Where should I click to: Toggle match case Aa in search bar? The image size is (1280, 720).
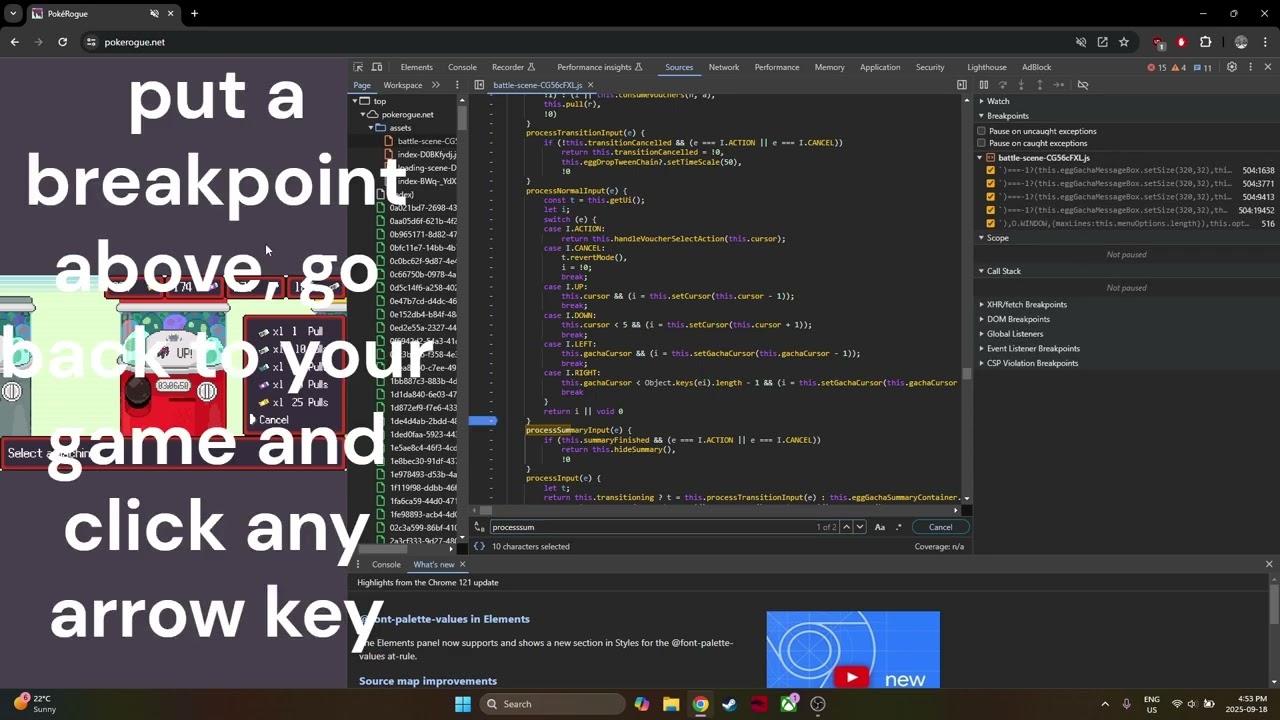click(880, 527)
